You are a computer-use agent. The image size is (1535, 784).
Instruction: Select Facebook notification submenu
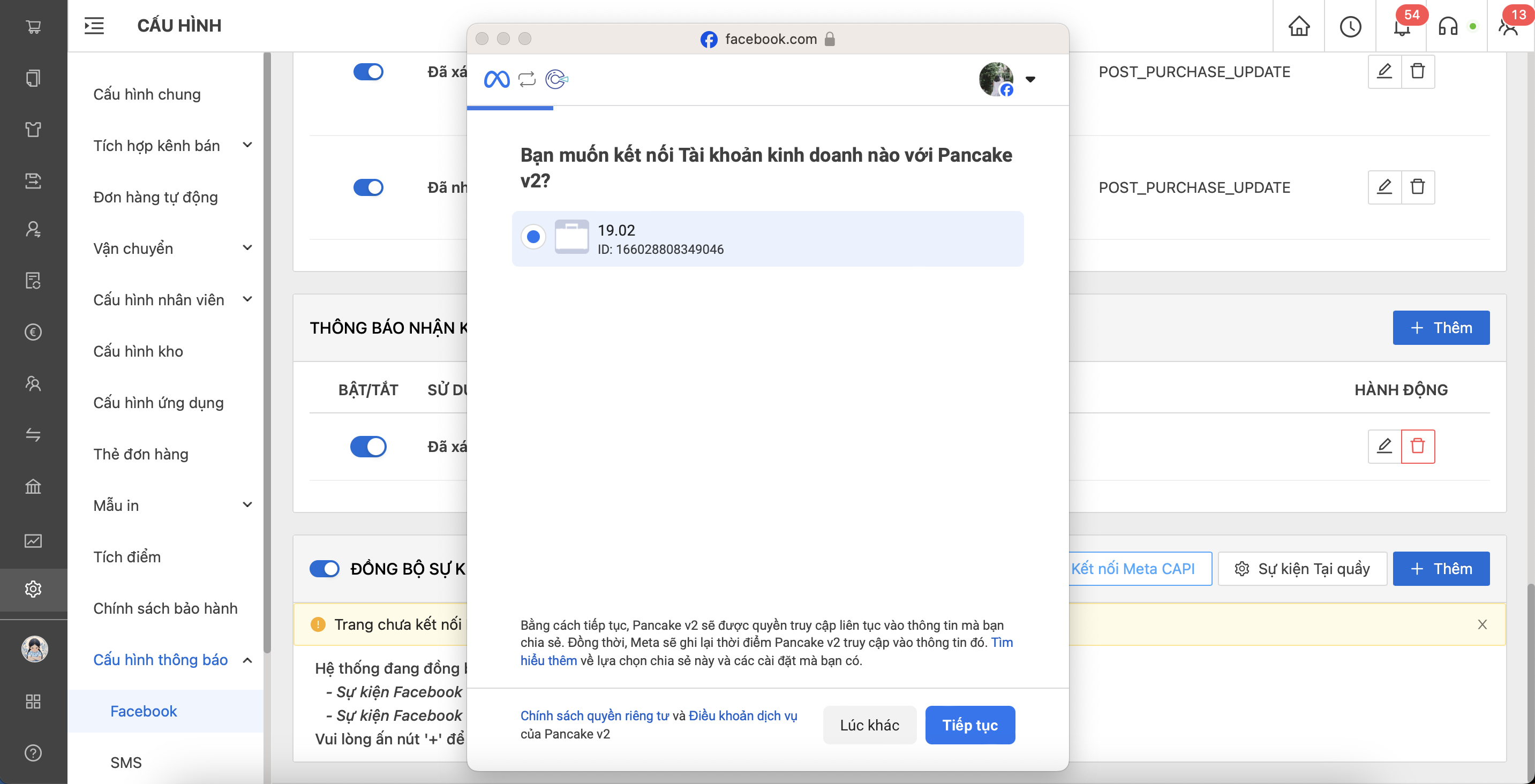pos(165,711)
